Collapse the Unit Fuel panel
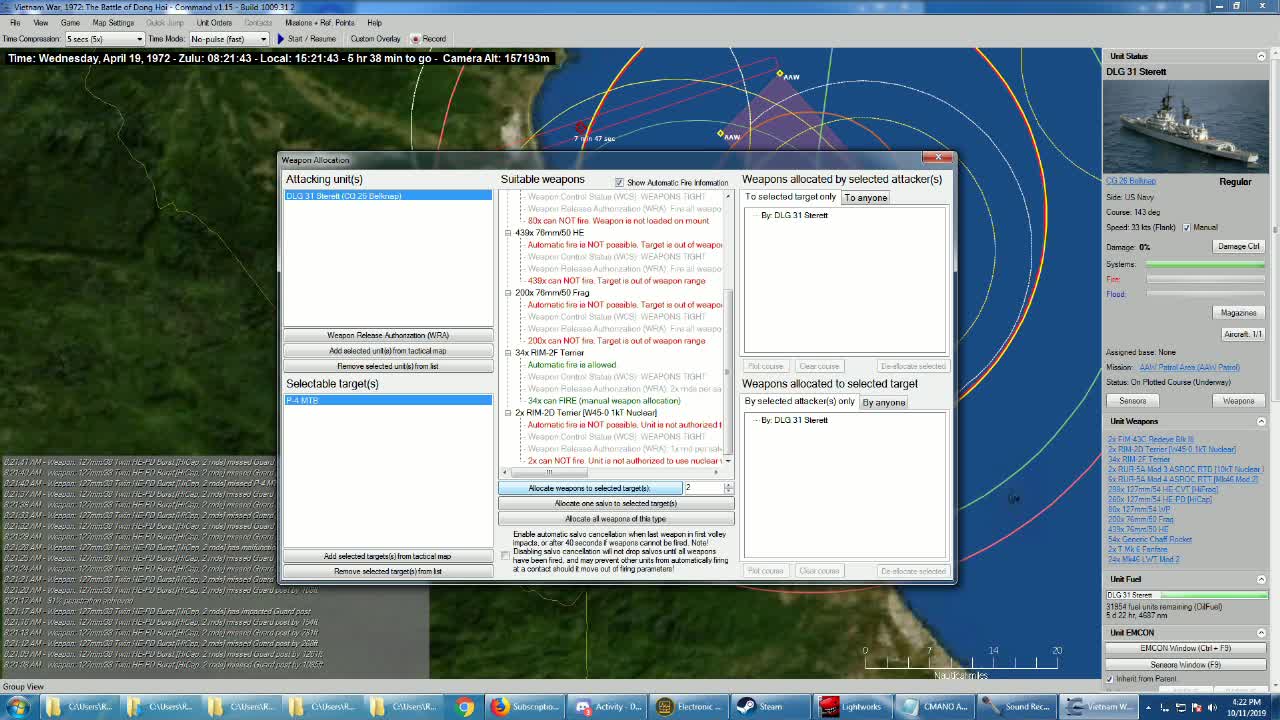The image size is (1280, 720). (x=1261, y=579)
